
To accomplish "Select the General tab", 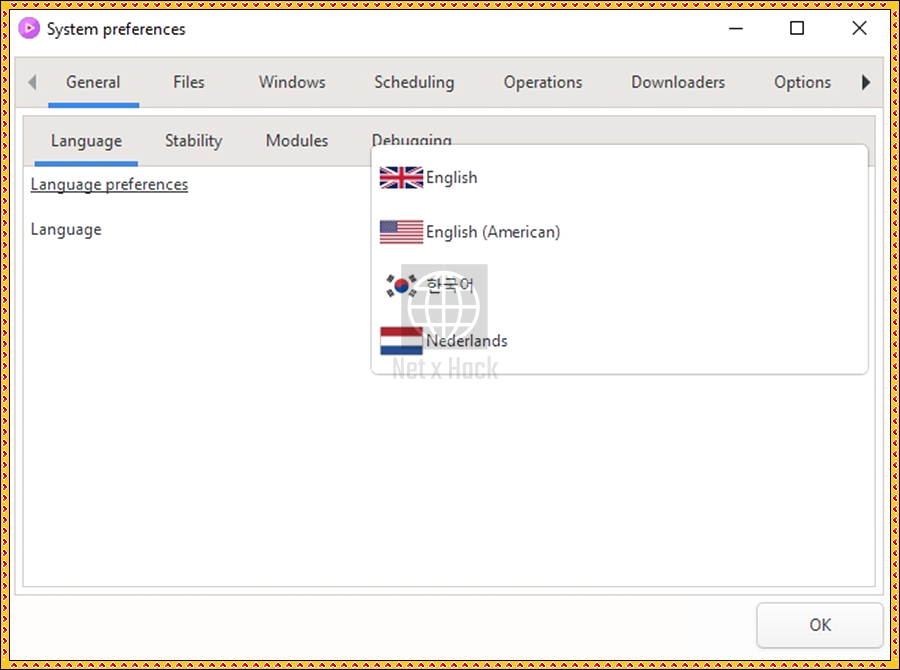I will click(x=93, y=82).
